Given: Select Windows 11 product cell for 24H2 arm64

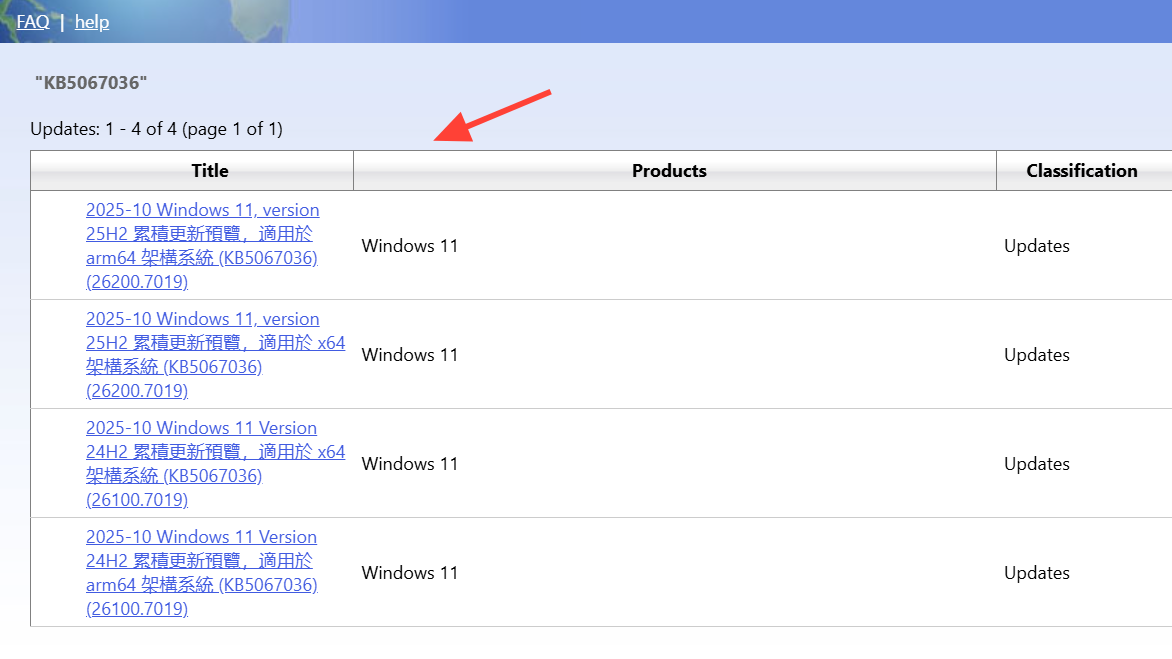Looking at the screenshot, I should pos(410,573).
